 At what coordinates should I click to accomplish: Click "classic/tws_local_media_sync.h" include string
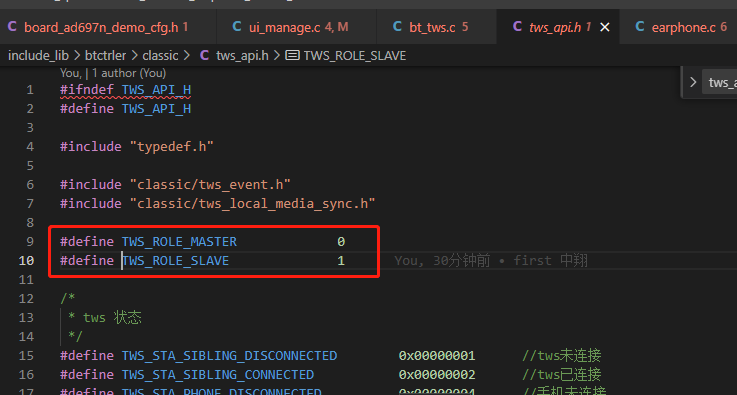(x=252, y=204)
